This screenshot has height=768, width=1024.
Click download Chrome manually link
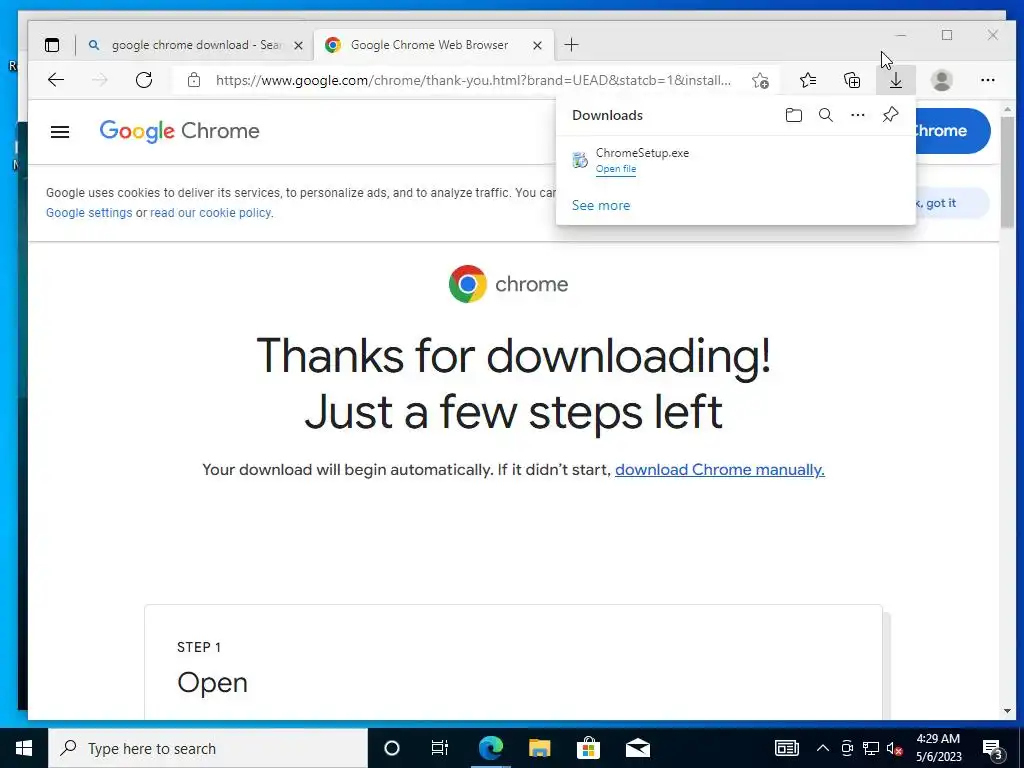pos(720,470)
